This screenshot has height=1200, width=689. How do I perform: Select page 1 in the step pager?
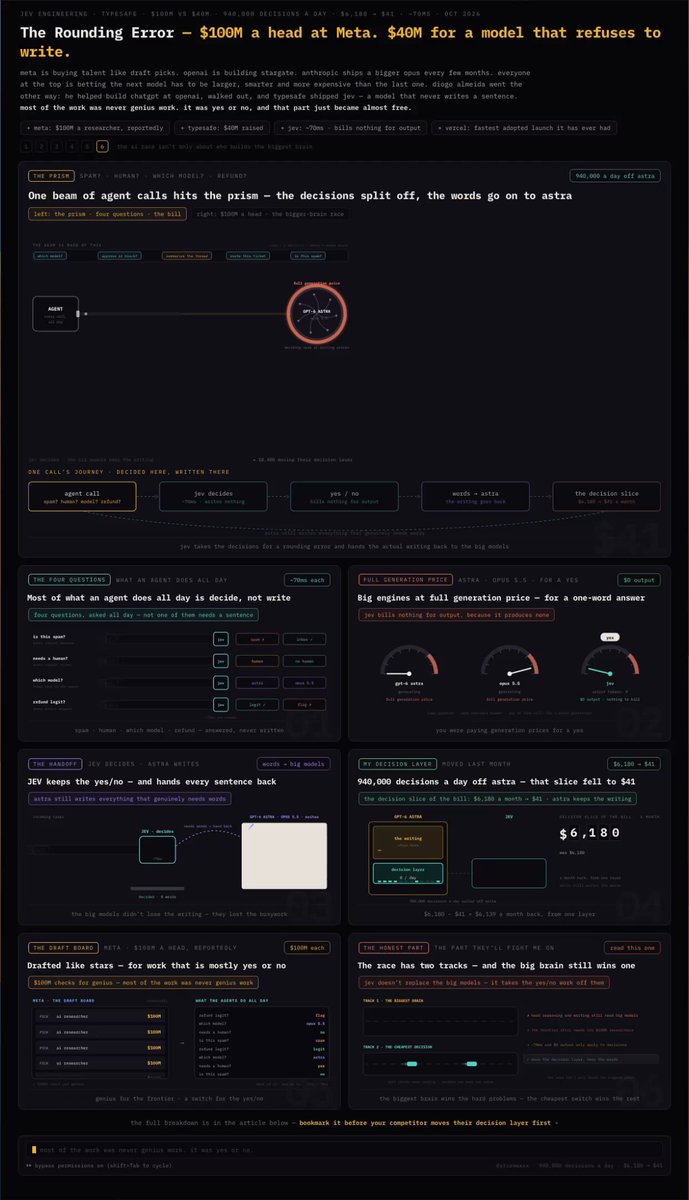26,146
